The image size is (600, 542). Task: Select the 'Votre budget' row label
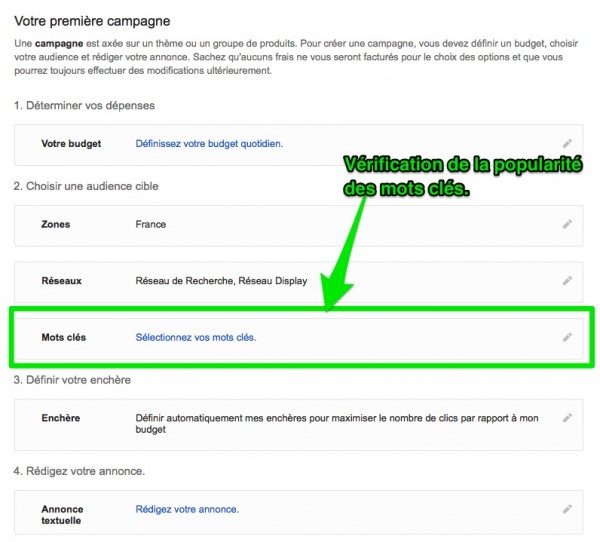click(x=71, y=144)
